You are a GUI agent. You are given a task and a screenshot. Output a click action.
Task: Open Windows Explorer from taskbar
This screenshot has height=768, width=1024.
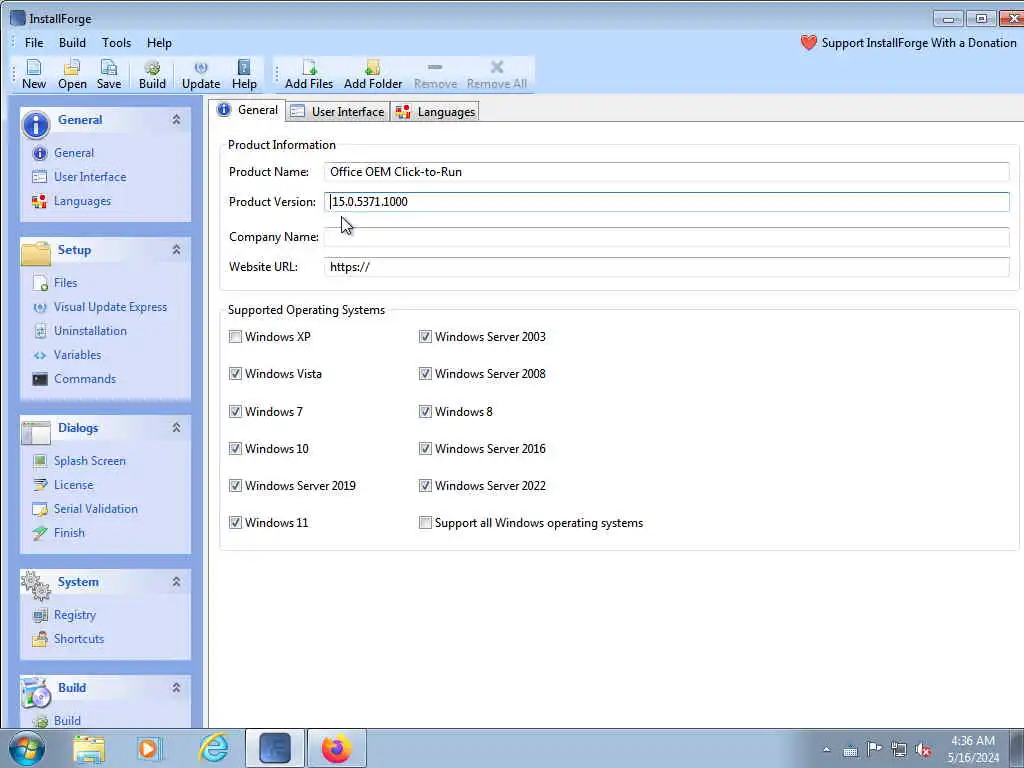coord(89,749)
